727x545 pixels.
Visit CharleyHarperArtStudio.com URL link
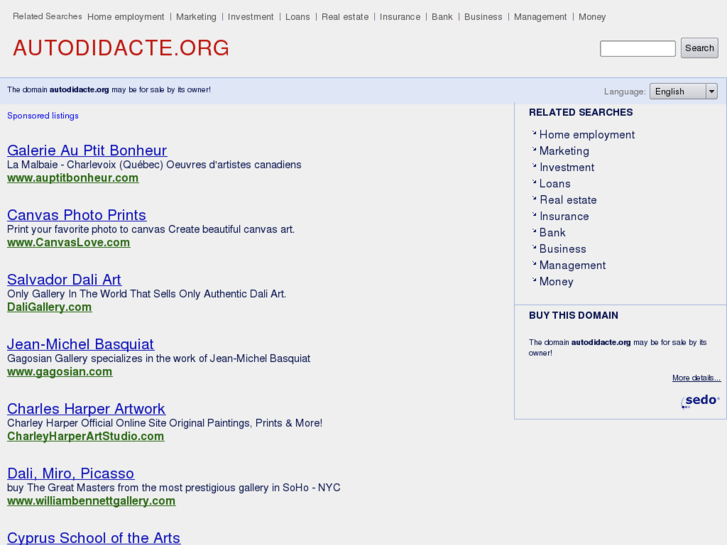[x=85, y=436]
